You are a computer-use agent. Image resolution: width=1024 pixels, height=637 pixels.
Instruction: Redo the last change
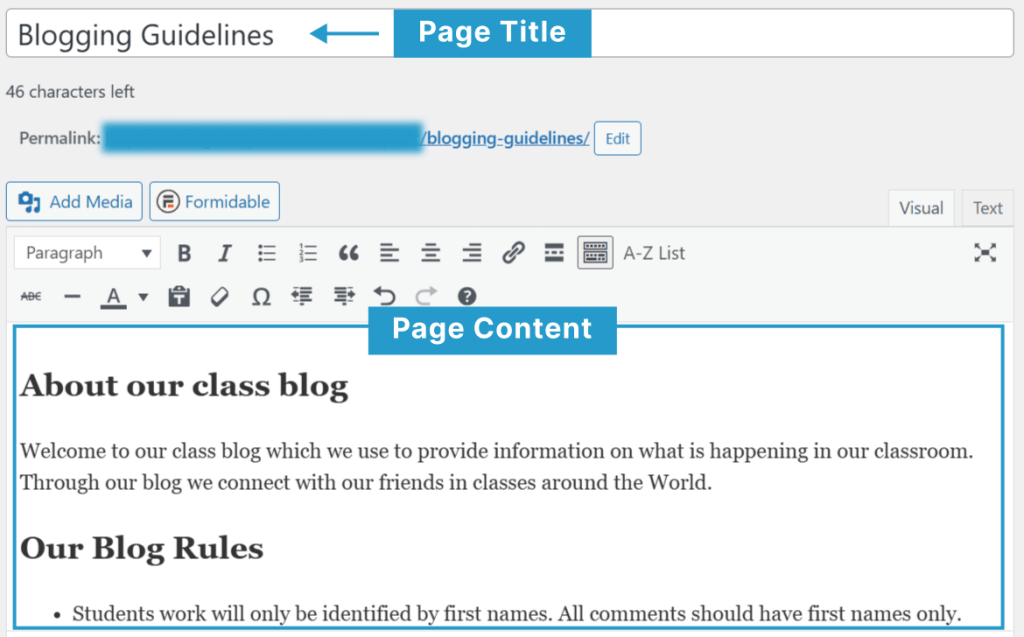point(426,297)
